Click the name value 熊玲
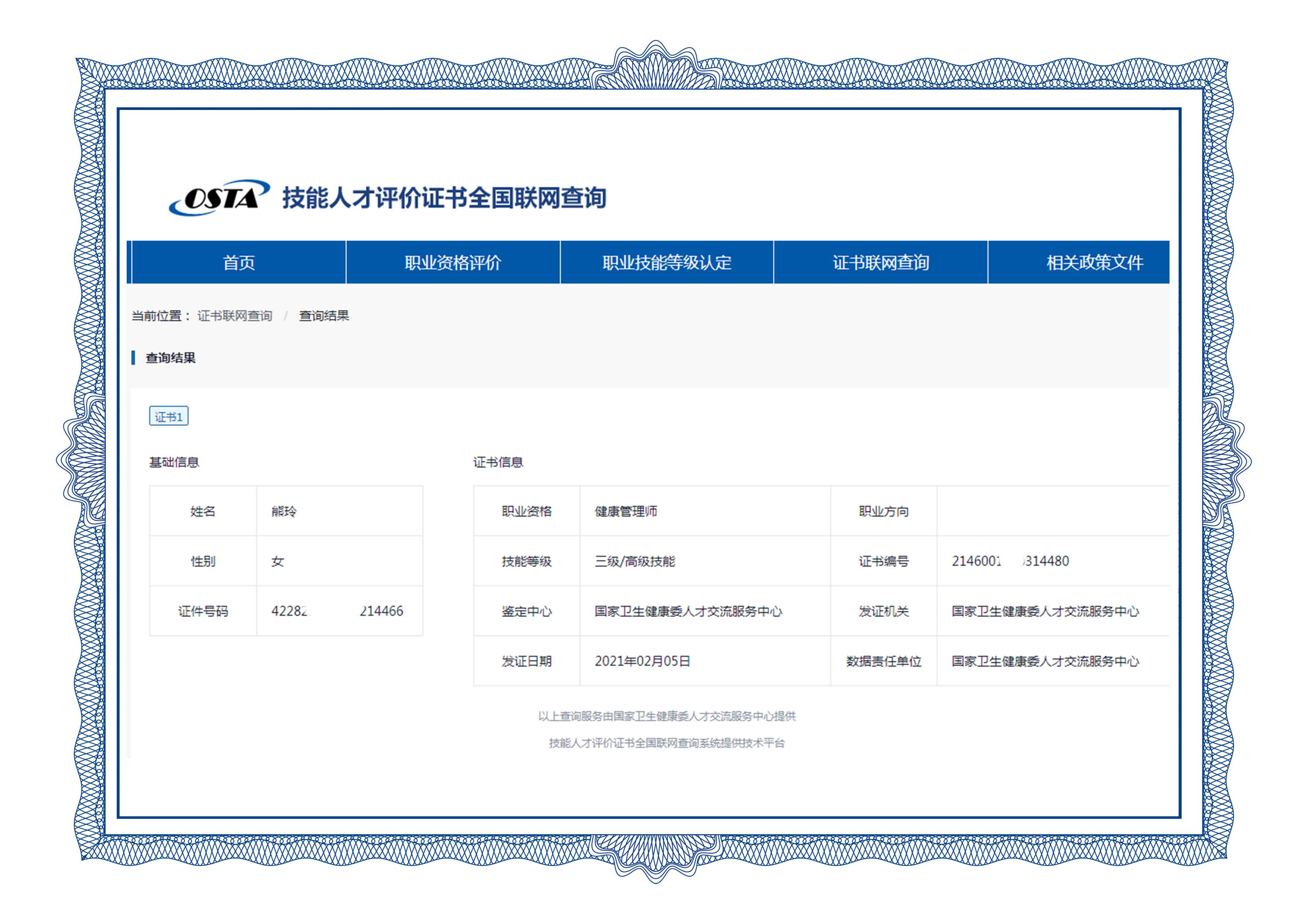The height and width of the screenshot is (924, 1307). pos(284,511)
